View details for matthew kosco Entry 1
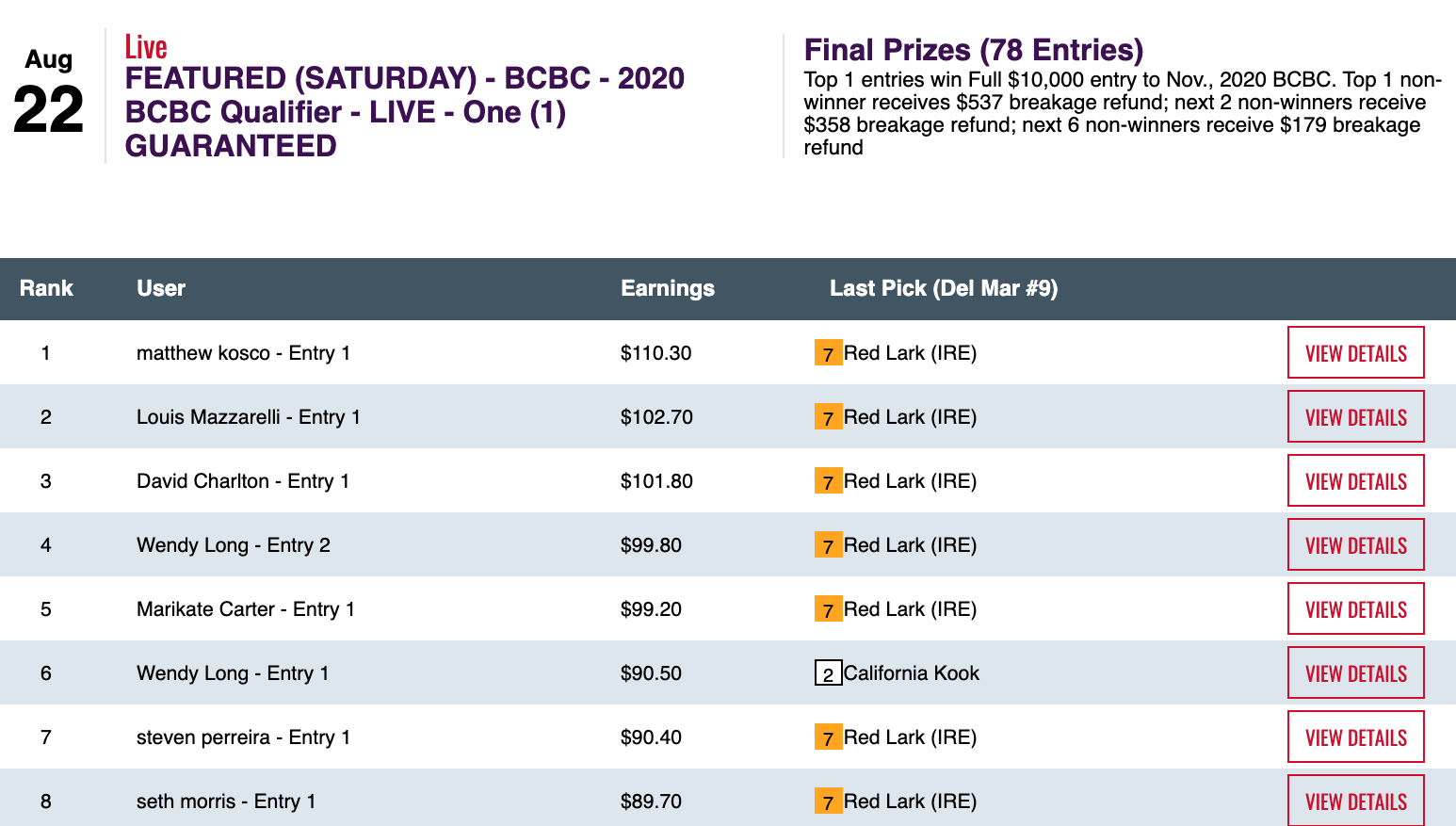 1355,353
